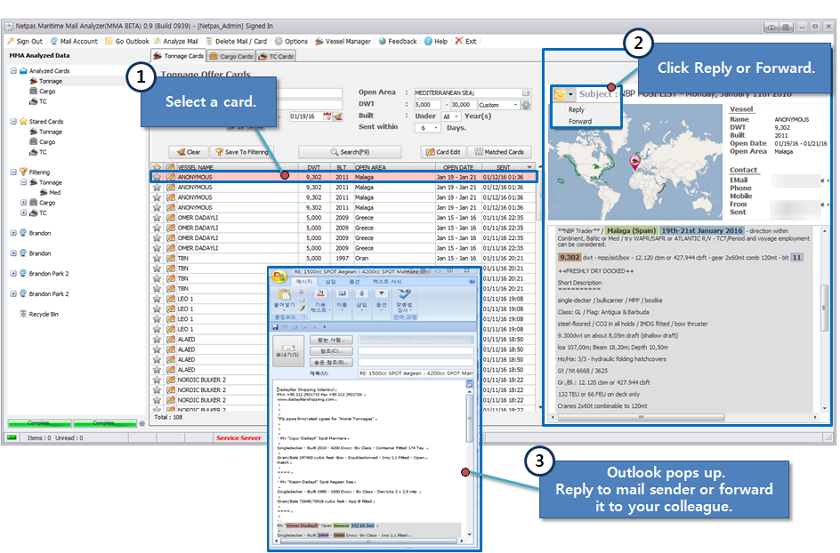Screen dimensions: 840x553
Task: Click the Sign Out toolbar item
Action: click(x=25, y=41)
